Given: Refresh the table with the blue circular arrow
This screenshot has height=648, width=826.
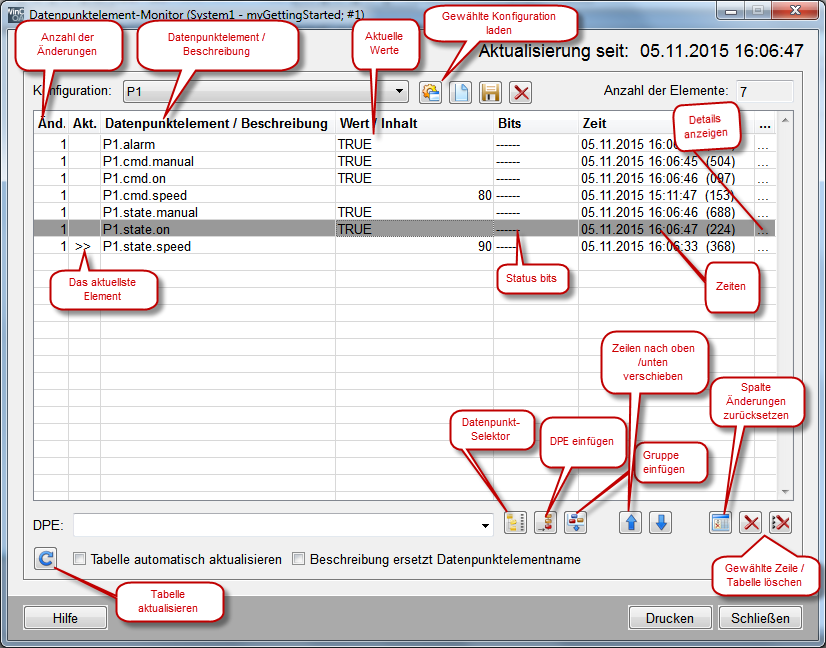Looking at the screenshot, I should 46,558.
